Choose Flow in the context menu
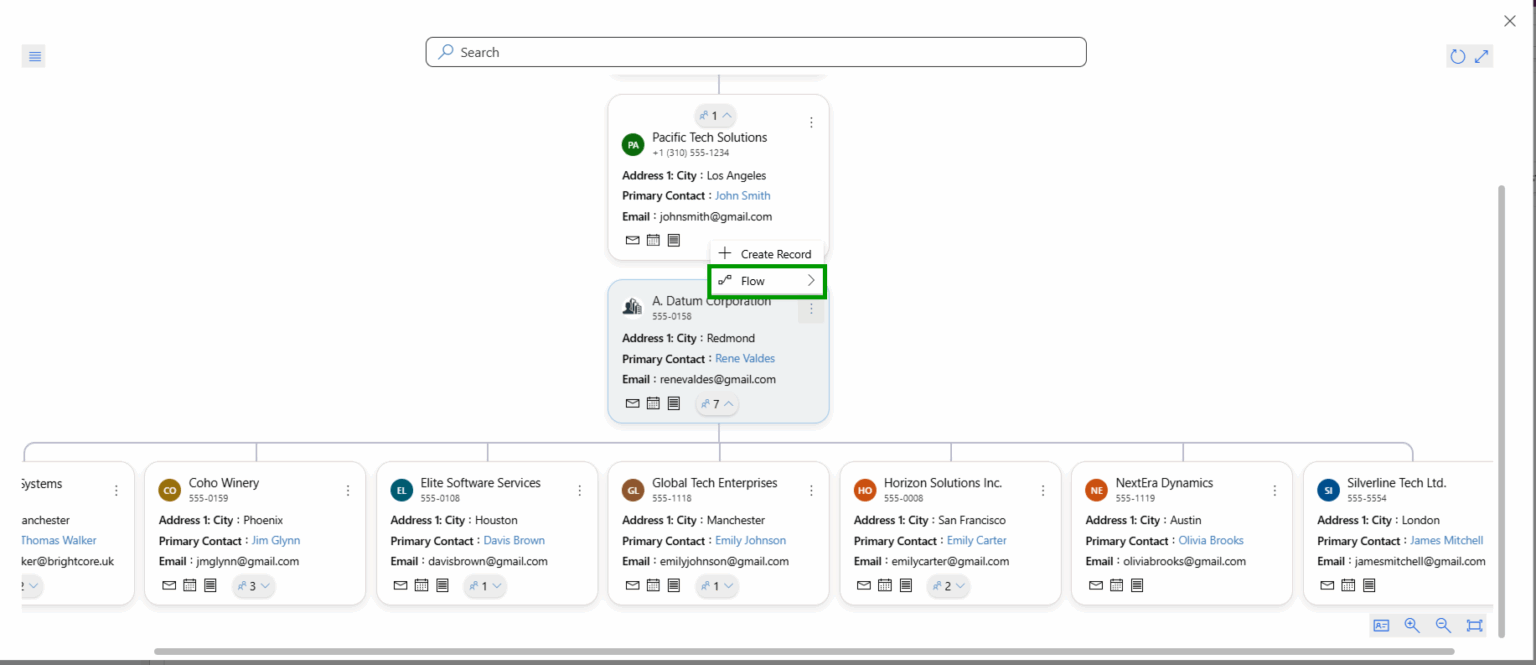Viewport: 1536px width, 665px height. pos(752,281)
